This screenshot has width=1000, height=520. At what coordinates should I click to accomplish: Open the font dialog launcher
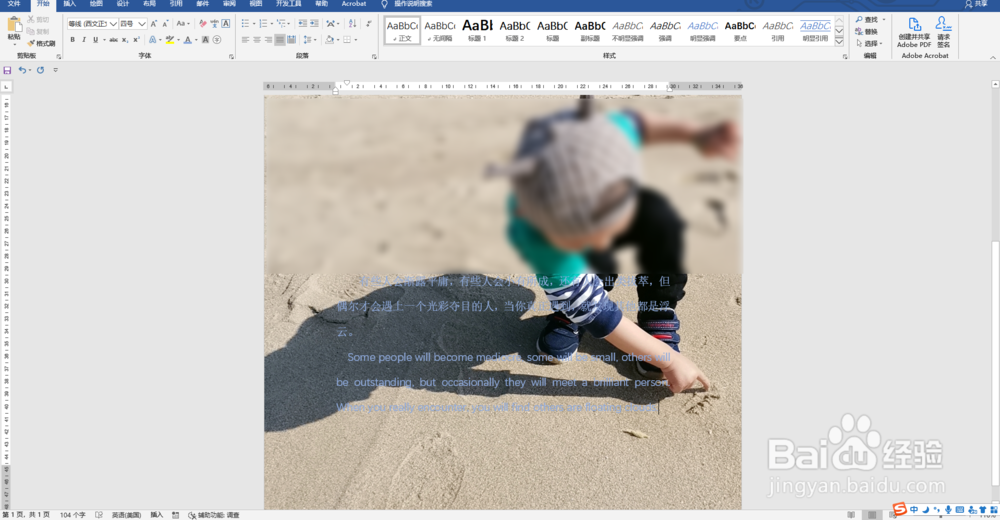pyautogui.click(x=231, y=57)
